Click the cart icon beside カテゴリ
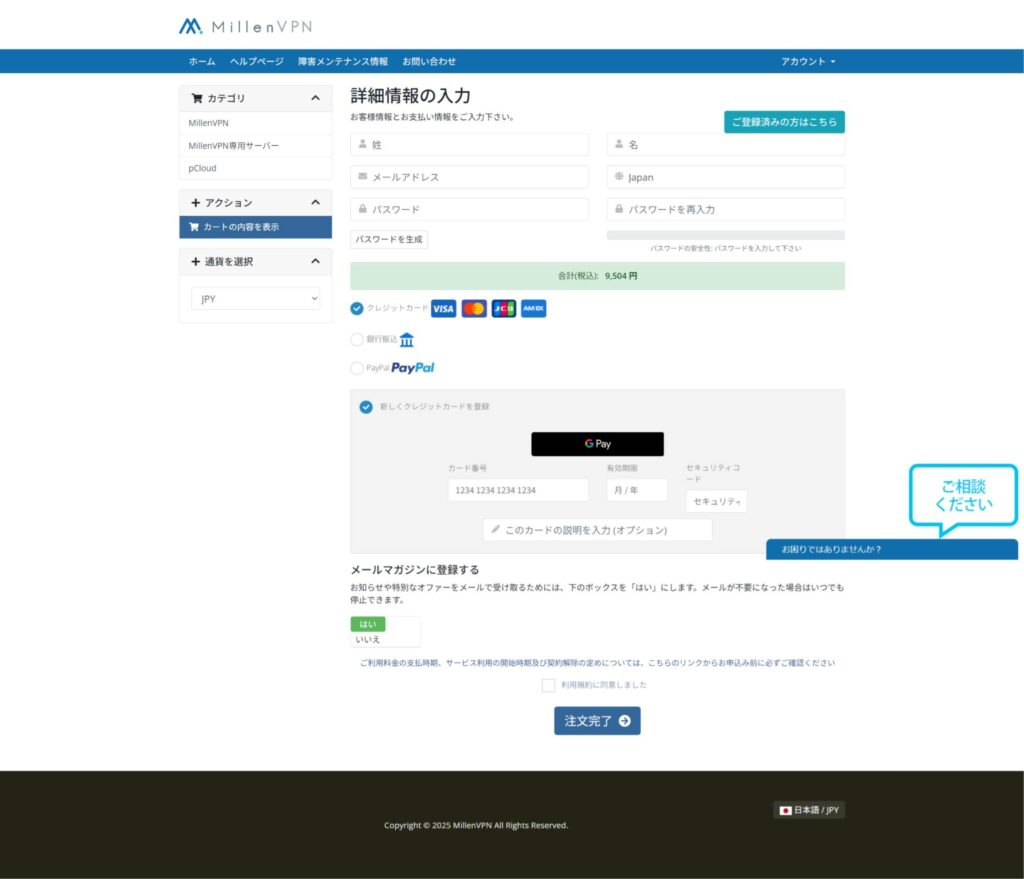This screenshot has height=879, width=1024. click(197, 98)
